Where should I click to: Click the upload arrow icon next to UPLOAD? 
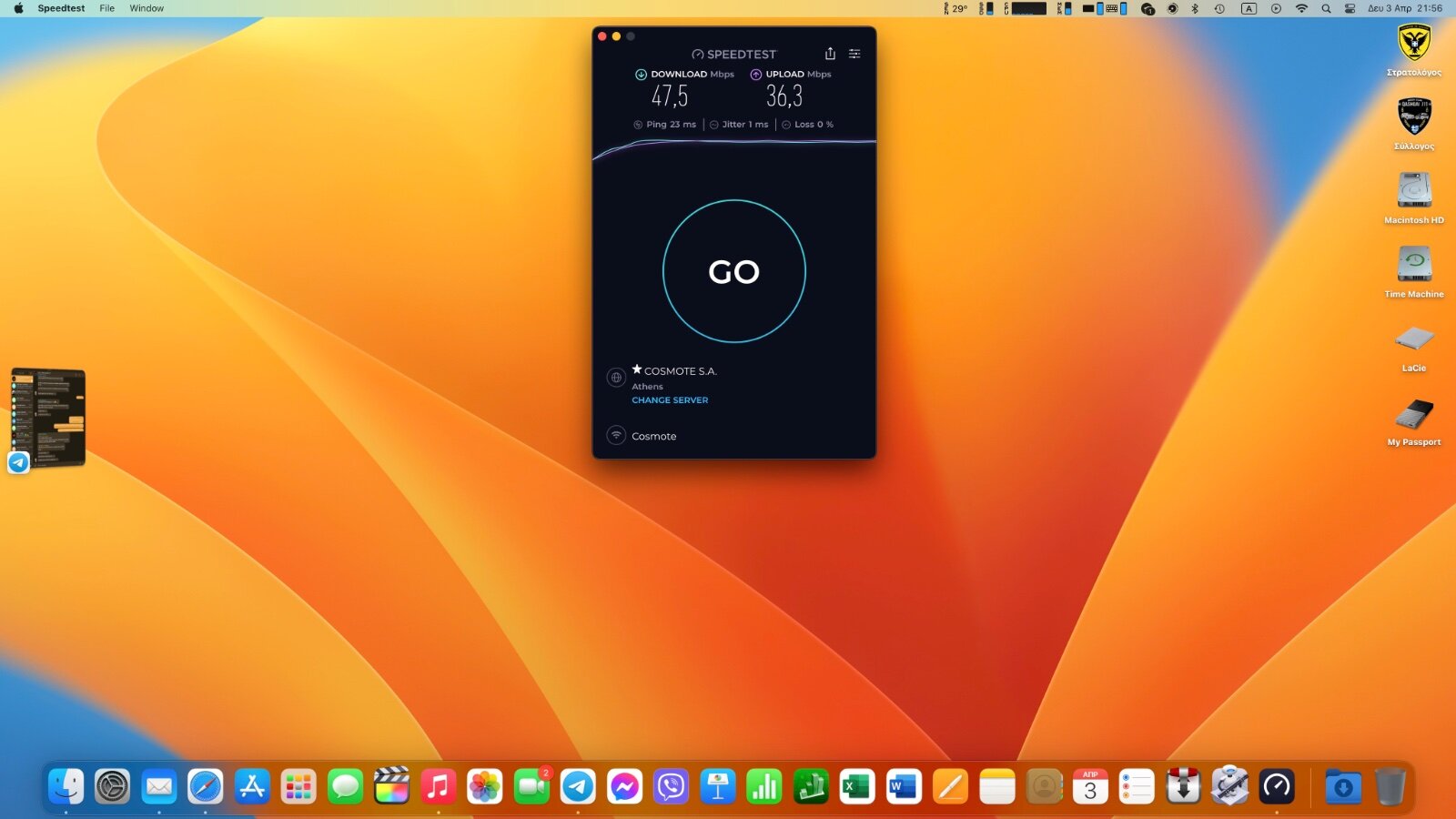coord(755,75)
